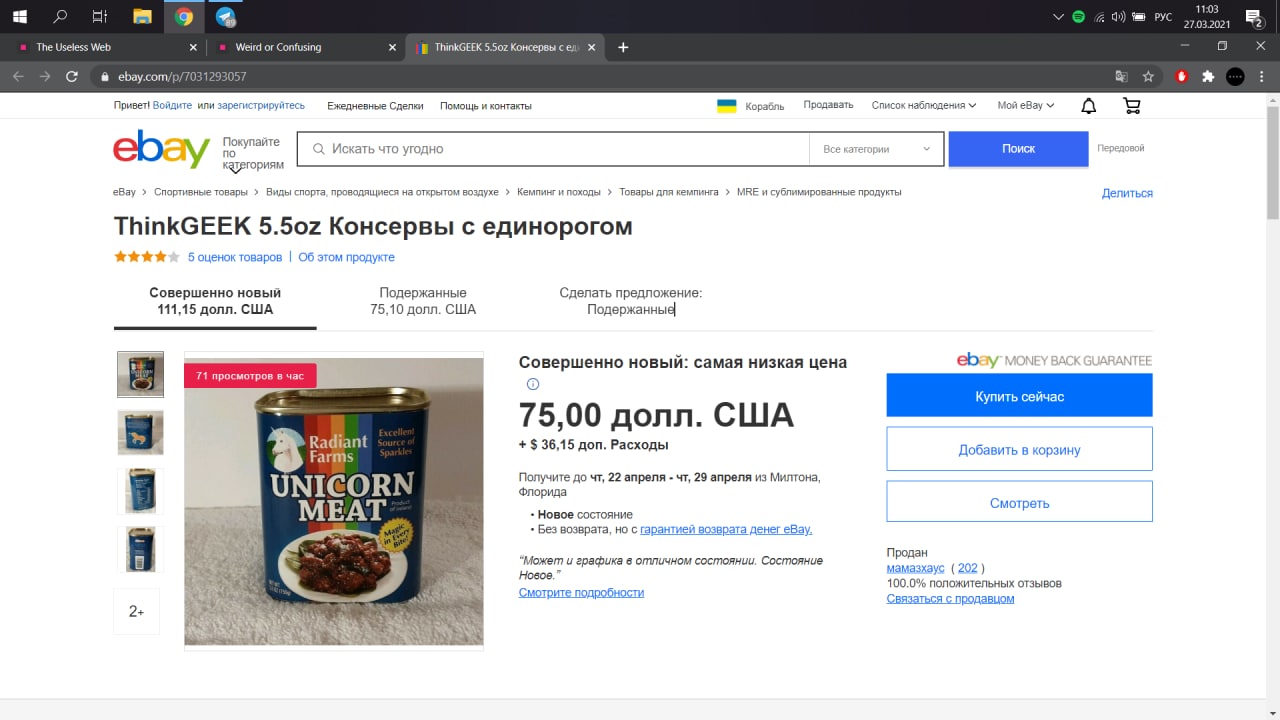The height and width of the screenshot is (720, 1280).
Task: Click the blue Buy It Now button
Action: (1019, 395)
